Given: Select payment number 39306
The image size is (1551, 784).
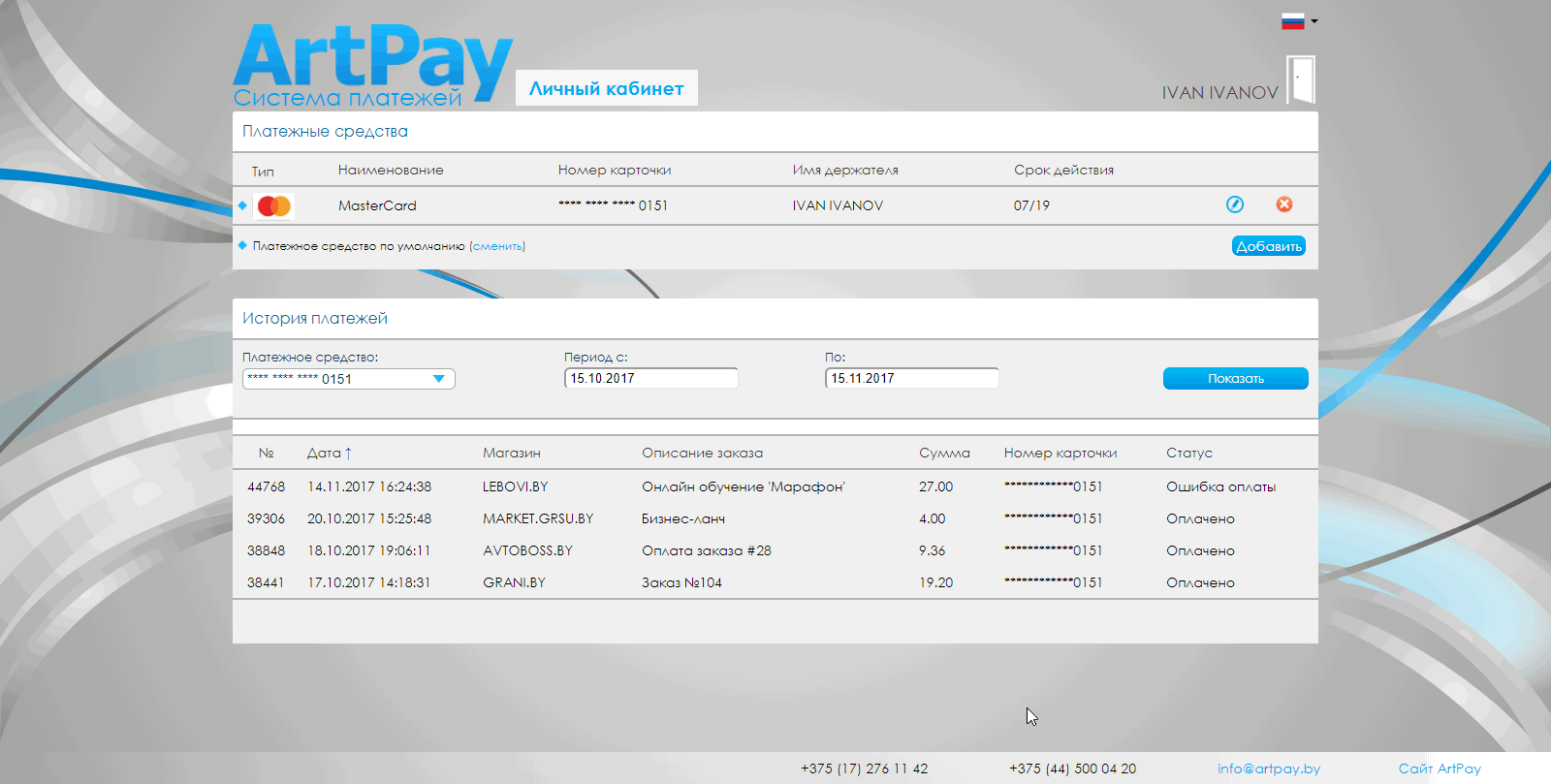Looking at the screenshot, I should [x=267, y=518].
